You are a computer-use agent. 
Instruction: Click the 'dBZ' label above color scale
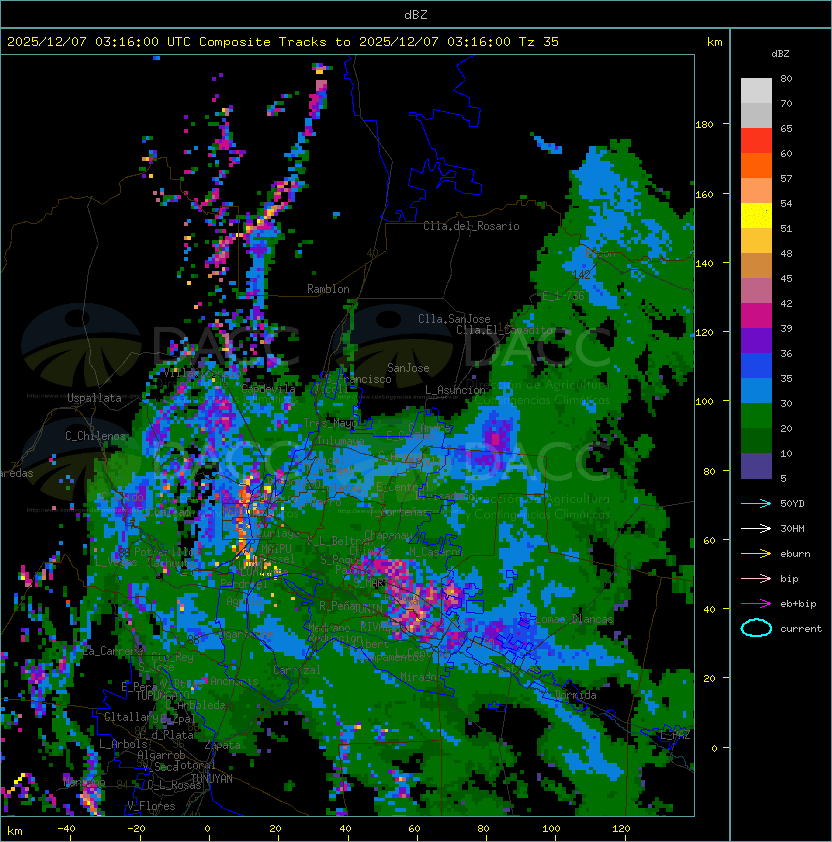(780, 54)
